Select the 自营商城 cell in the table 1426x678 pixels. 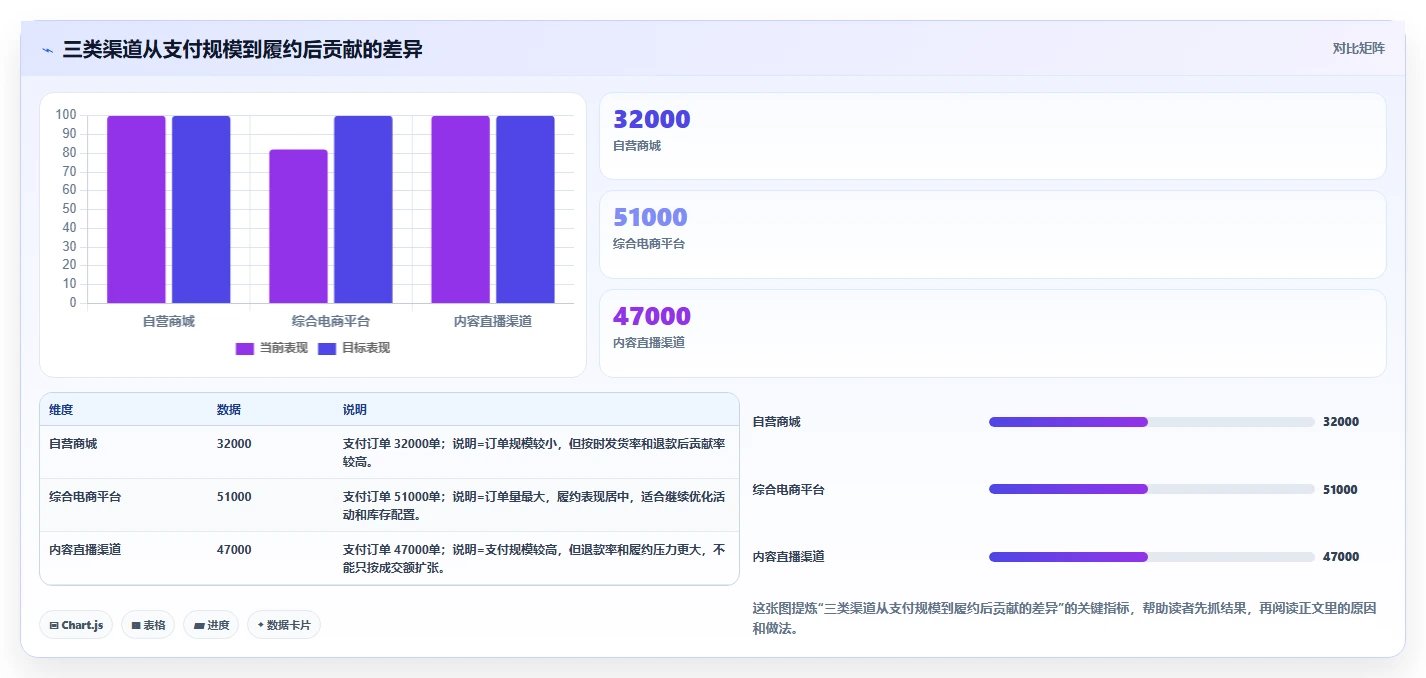tap(73, 443)
